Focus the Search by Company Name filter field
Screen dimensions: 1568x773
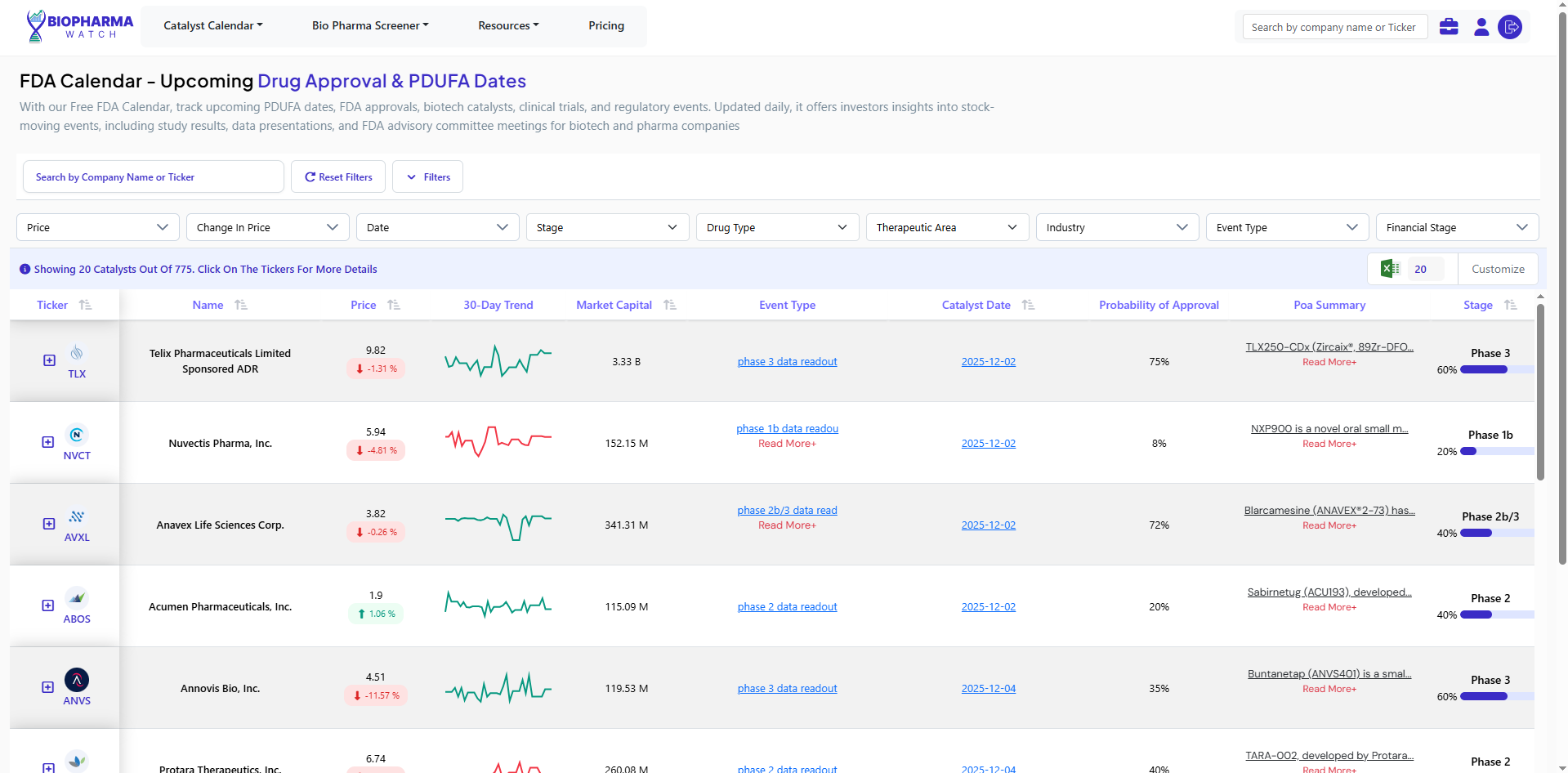point(154,176)
